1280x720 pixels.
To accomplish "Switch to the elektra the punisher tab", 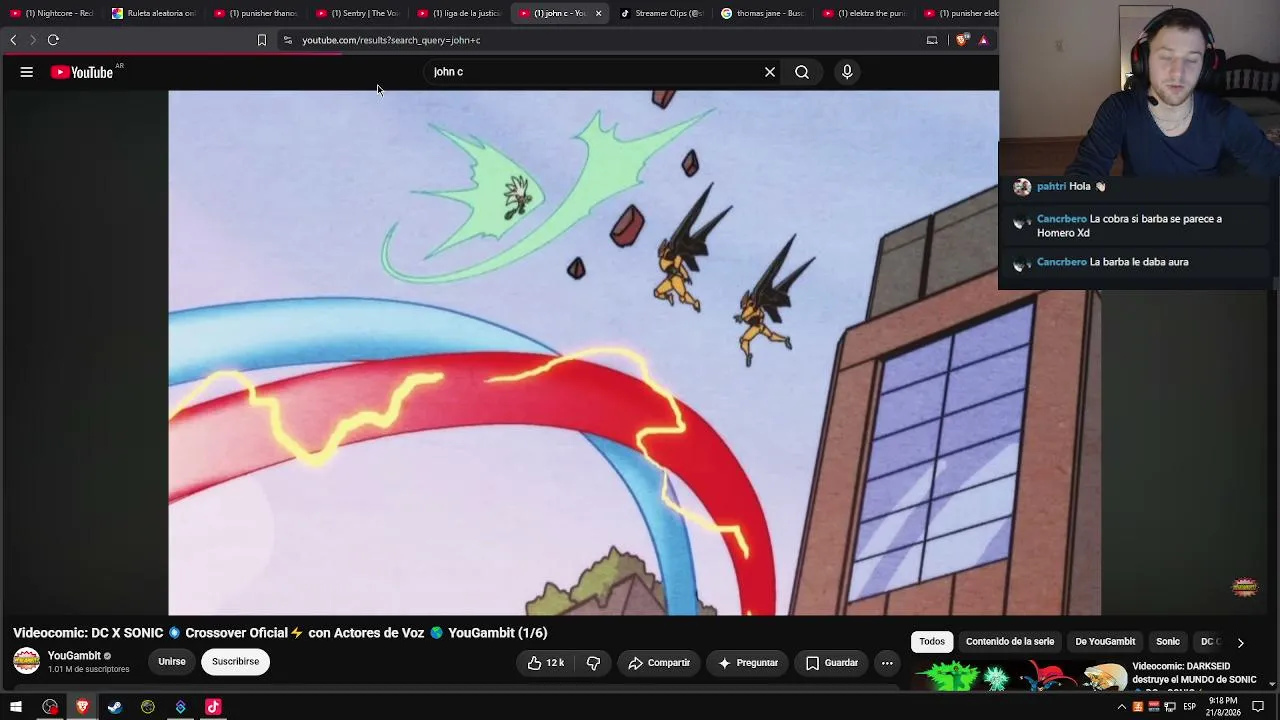I will click(x=866, y=13).
